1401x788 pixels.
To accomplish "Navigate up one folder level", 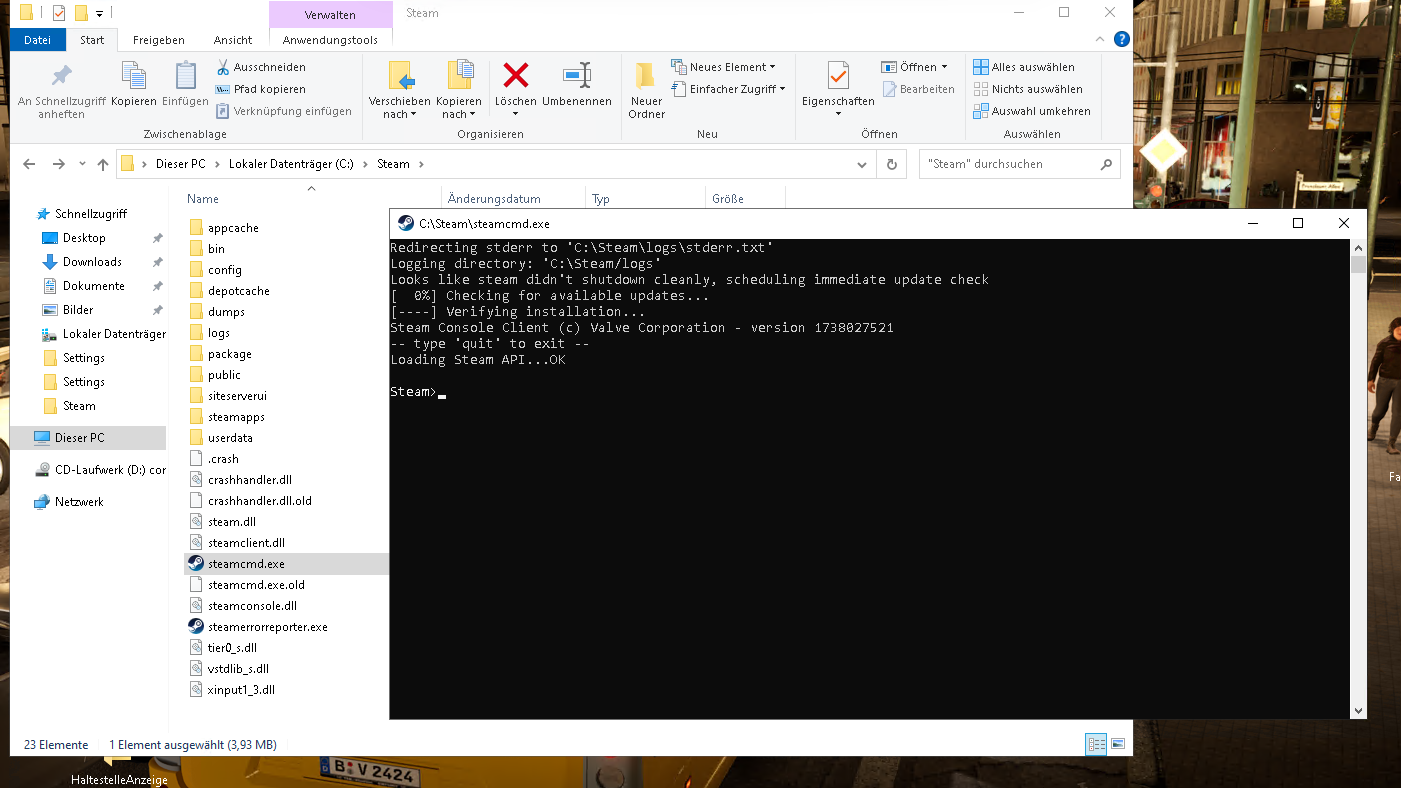I will coord(103,164).
